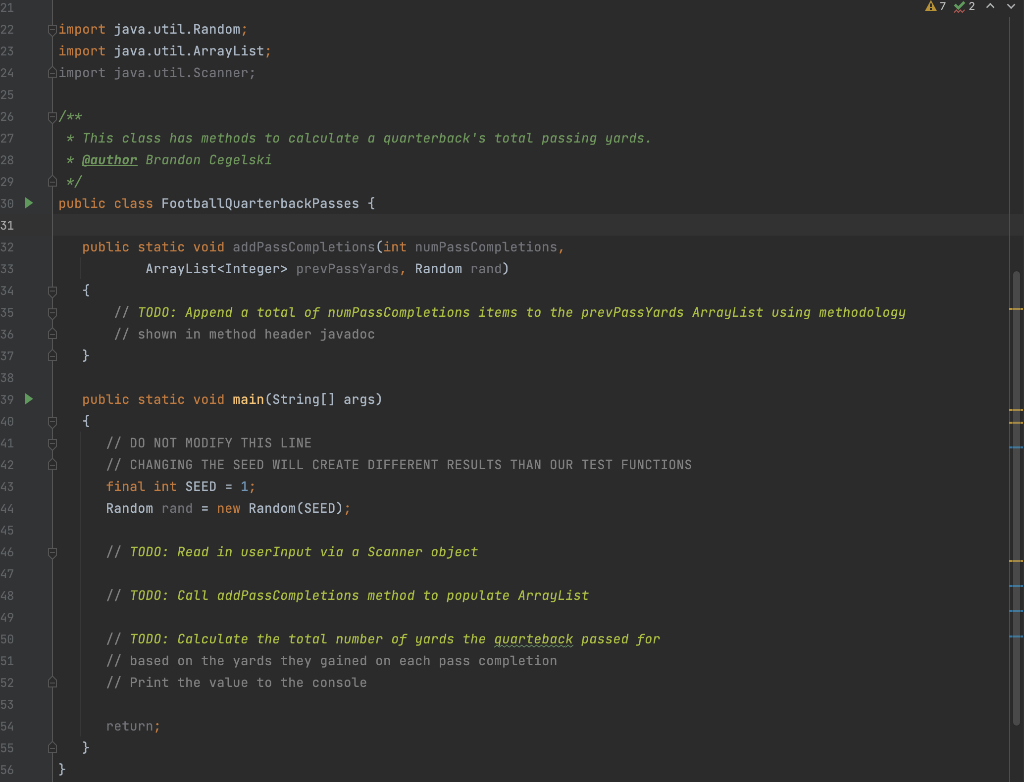This screenshot has height=782, width=1024.
Task: Run the main method from its gutter play icon
Action: click(27, 398)
